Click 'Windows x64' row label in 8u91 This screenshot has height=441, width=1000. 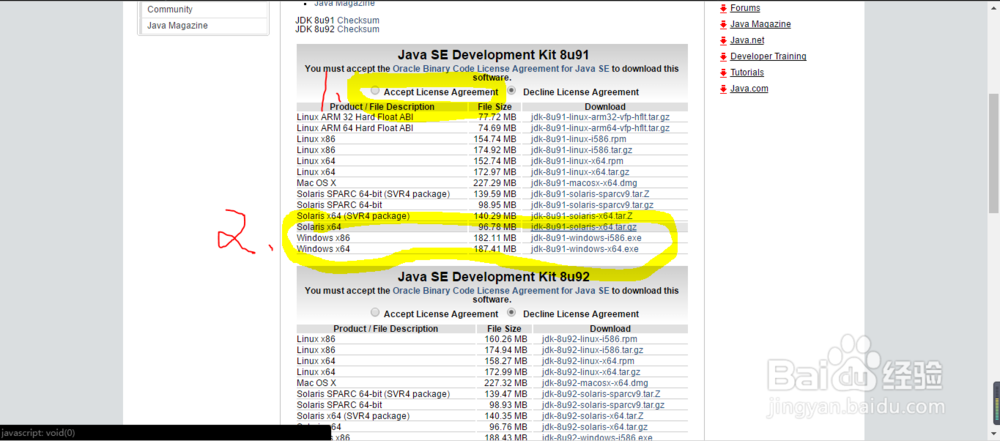click(323, 249)
